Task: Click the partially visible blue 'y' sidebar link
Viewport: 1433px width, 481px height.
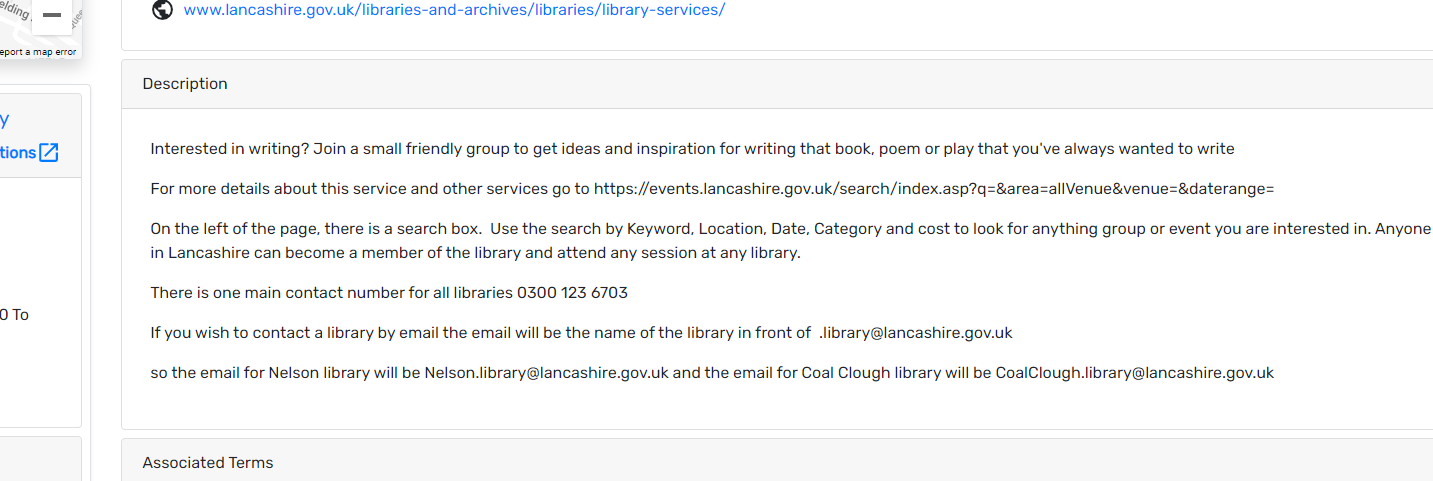Action: tap(4, 120)
